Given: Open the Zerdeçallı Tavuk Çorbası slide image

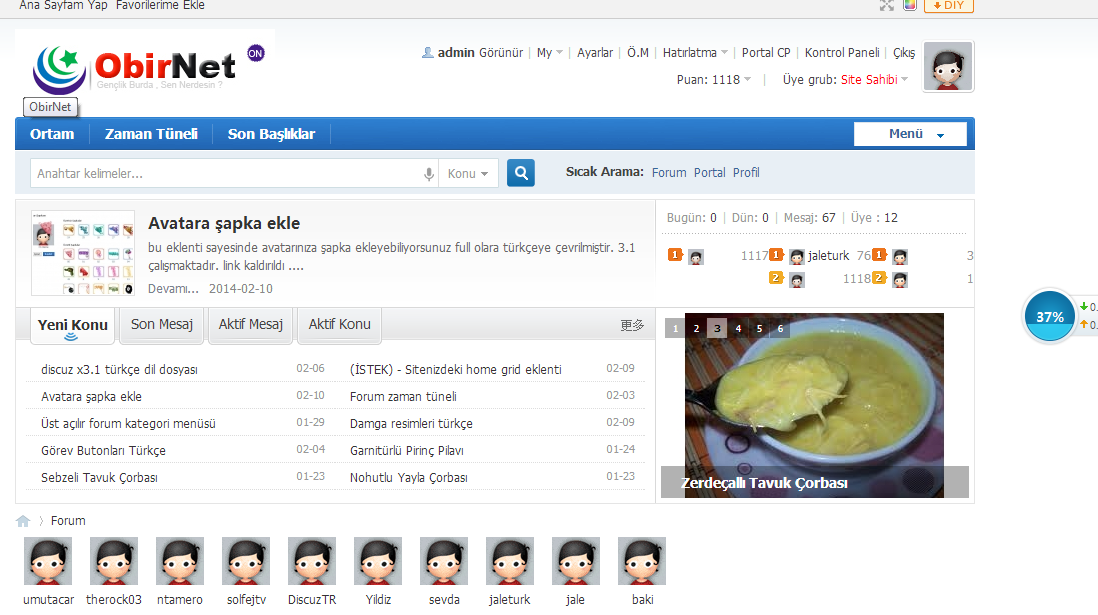Looking at the screenshot, I should point(814,405).
